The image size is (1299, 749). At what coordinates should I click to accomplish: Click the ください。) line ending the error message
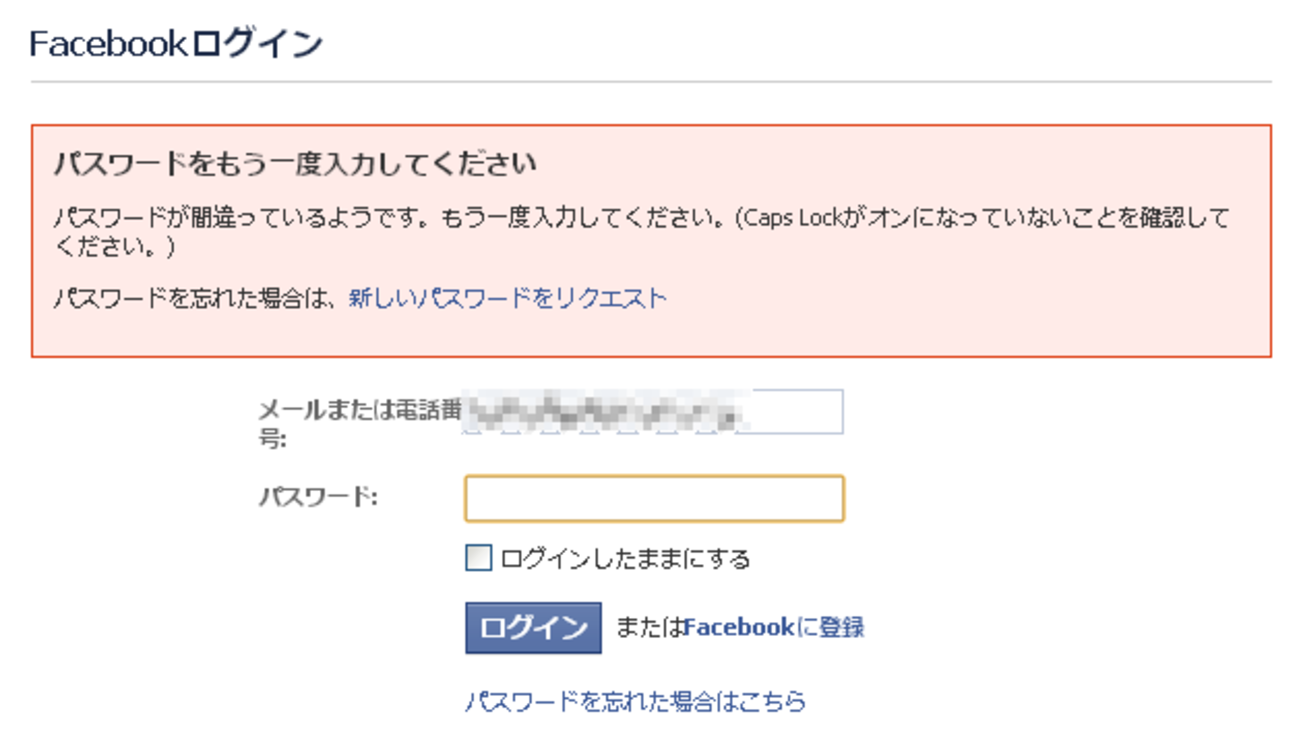(x=114, y=246)
